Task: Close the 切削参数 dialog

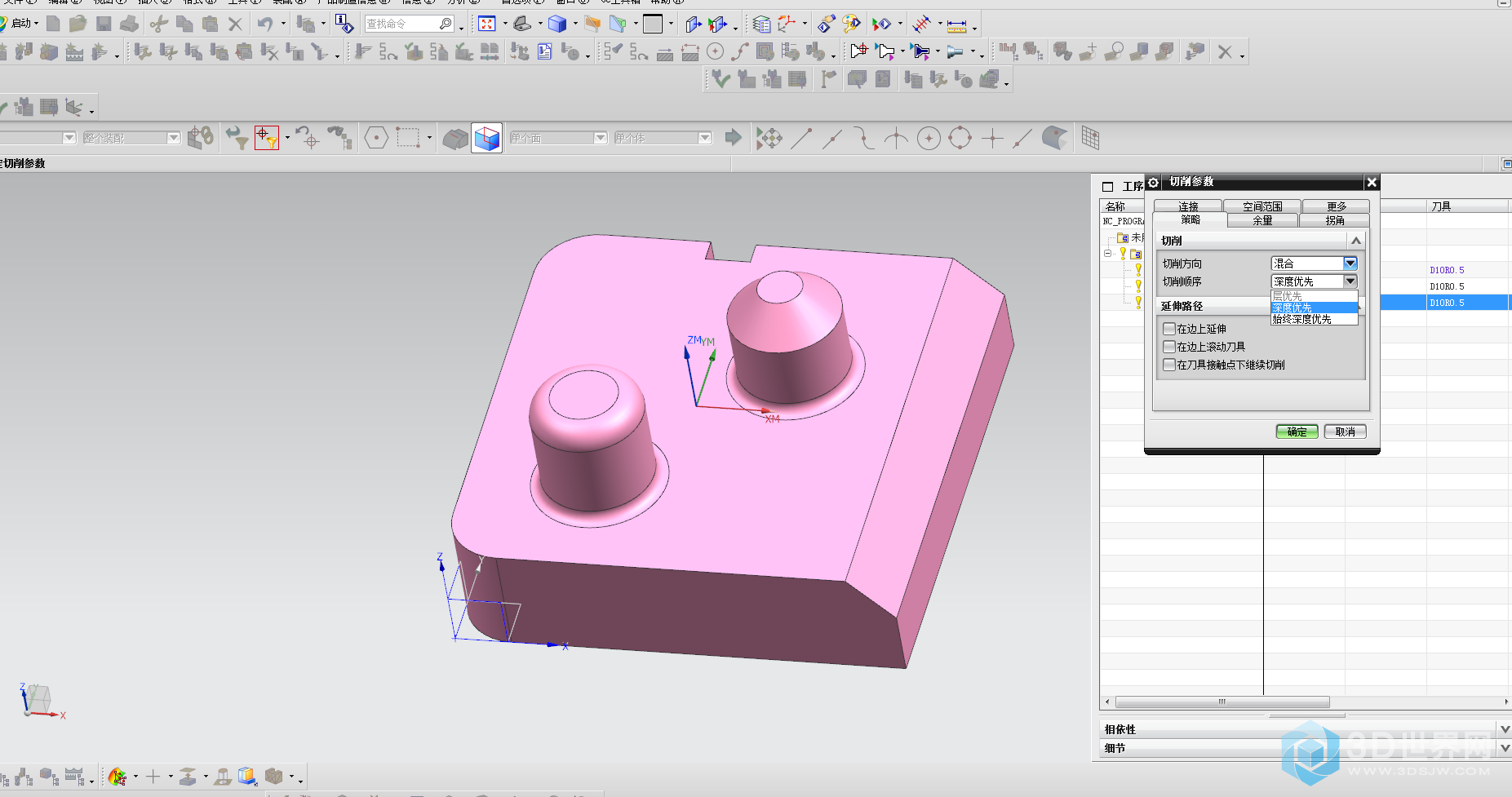Action: tap(1372, 182)
